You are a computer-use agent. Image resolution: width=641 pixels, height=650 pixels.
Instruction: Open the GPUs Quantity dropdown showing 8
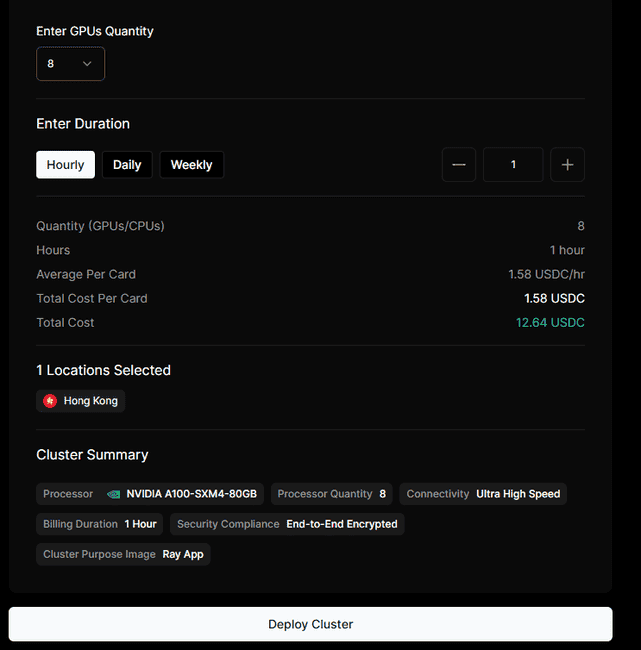(70, 64)
